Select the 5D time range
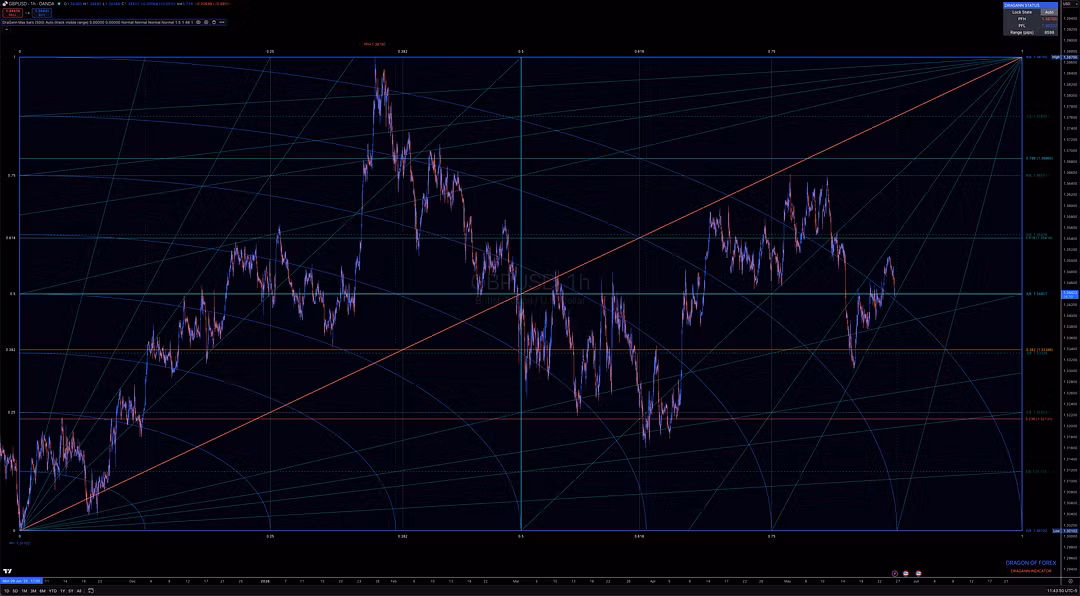 (15, 590)
